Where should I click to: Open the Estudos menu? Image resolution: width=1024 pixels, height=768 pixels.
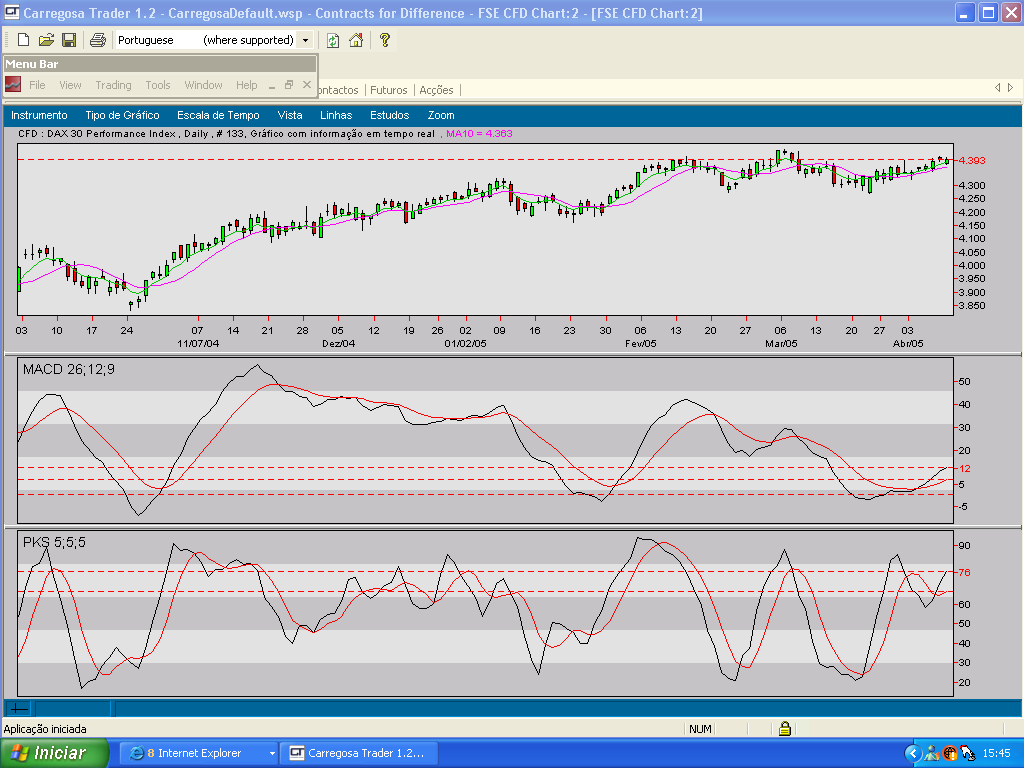389,115
